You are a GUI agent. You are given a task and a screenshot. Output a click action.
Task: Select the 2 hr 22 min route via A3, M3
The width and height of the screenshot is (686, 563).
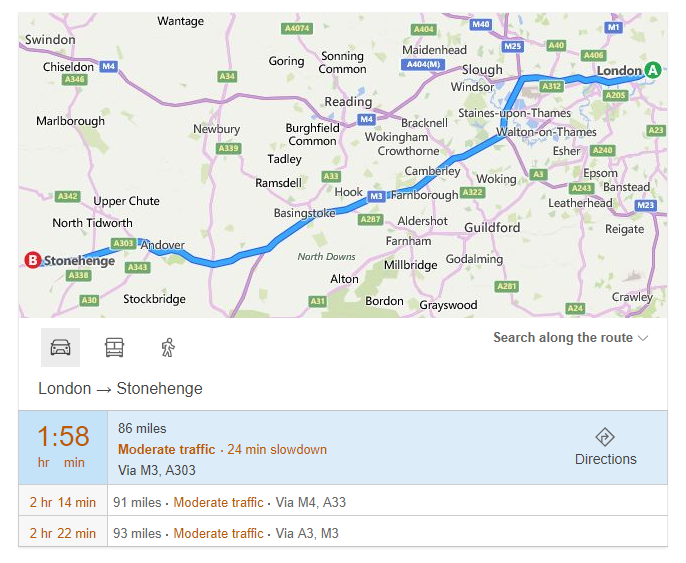click(x=343, y=533)
